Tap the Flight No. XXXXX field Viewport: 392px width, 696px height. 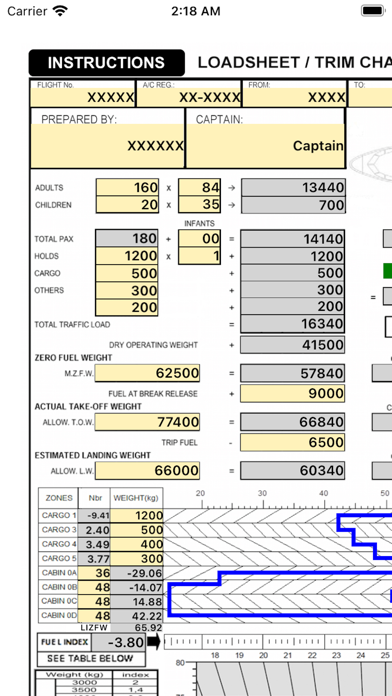point(83,97)
